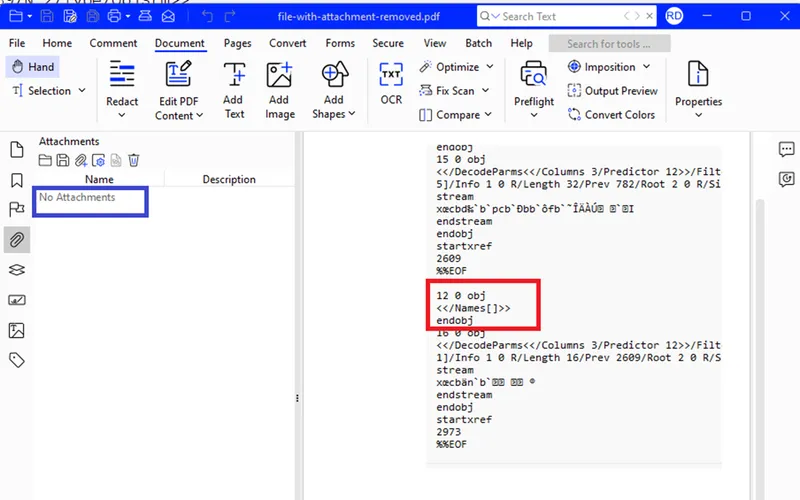The width and height of the screenshot is (800, 500).
Task: Activate the Hand tool
Action: click(x=33, y=67)
